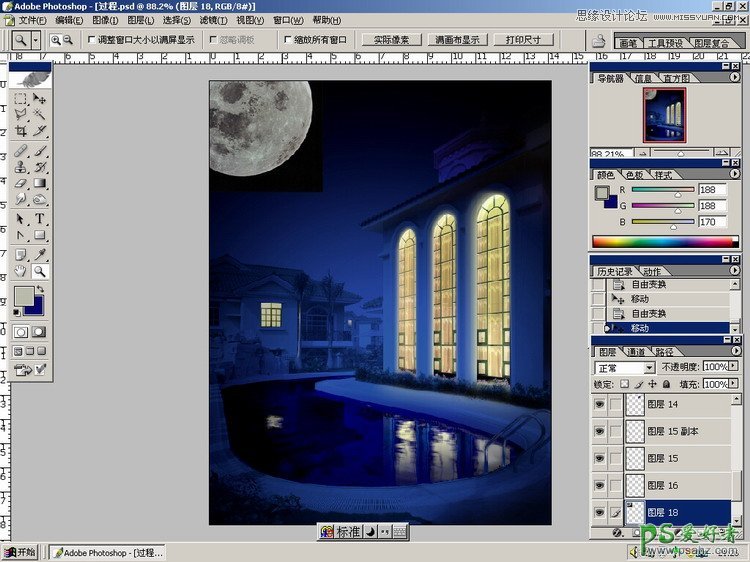750x562 pixels.
Task: Hide layer 图层 15 副本 via eye icon
Action: [600, 431]
